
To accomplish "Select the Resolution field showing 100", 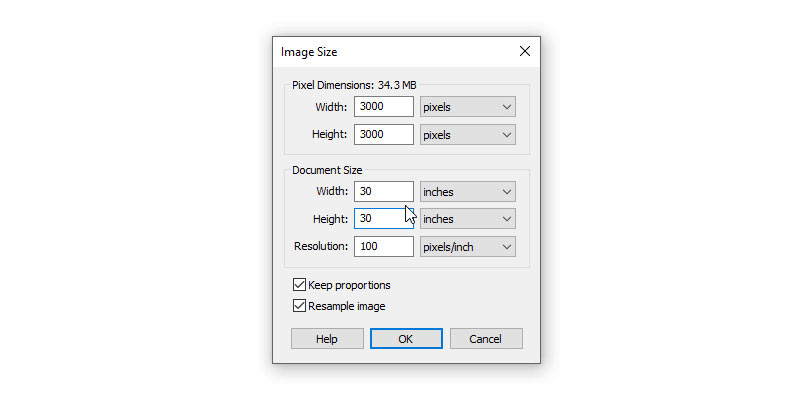I will 384,246.
